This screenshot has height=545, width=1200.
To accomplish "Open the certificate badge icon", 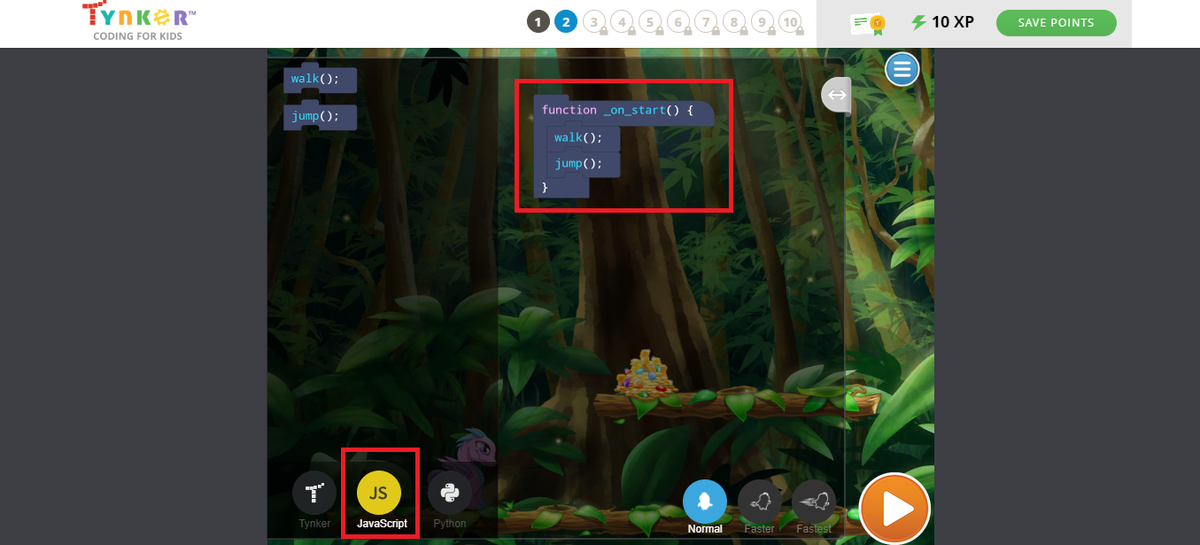I will click(868, 23).
